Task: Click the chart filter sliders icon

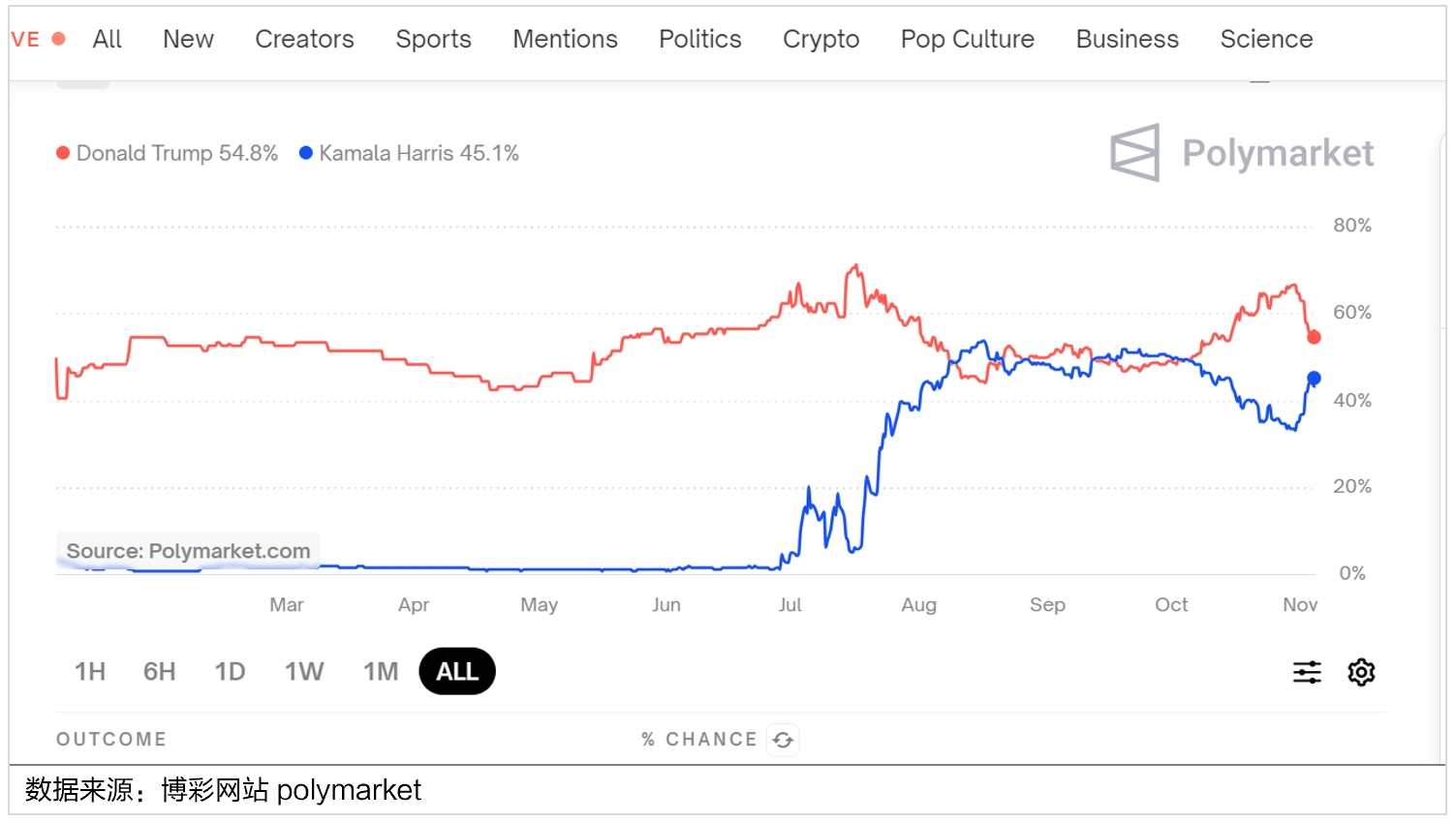Action: 1307,672
